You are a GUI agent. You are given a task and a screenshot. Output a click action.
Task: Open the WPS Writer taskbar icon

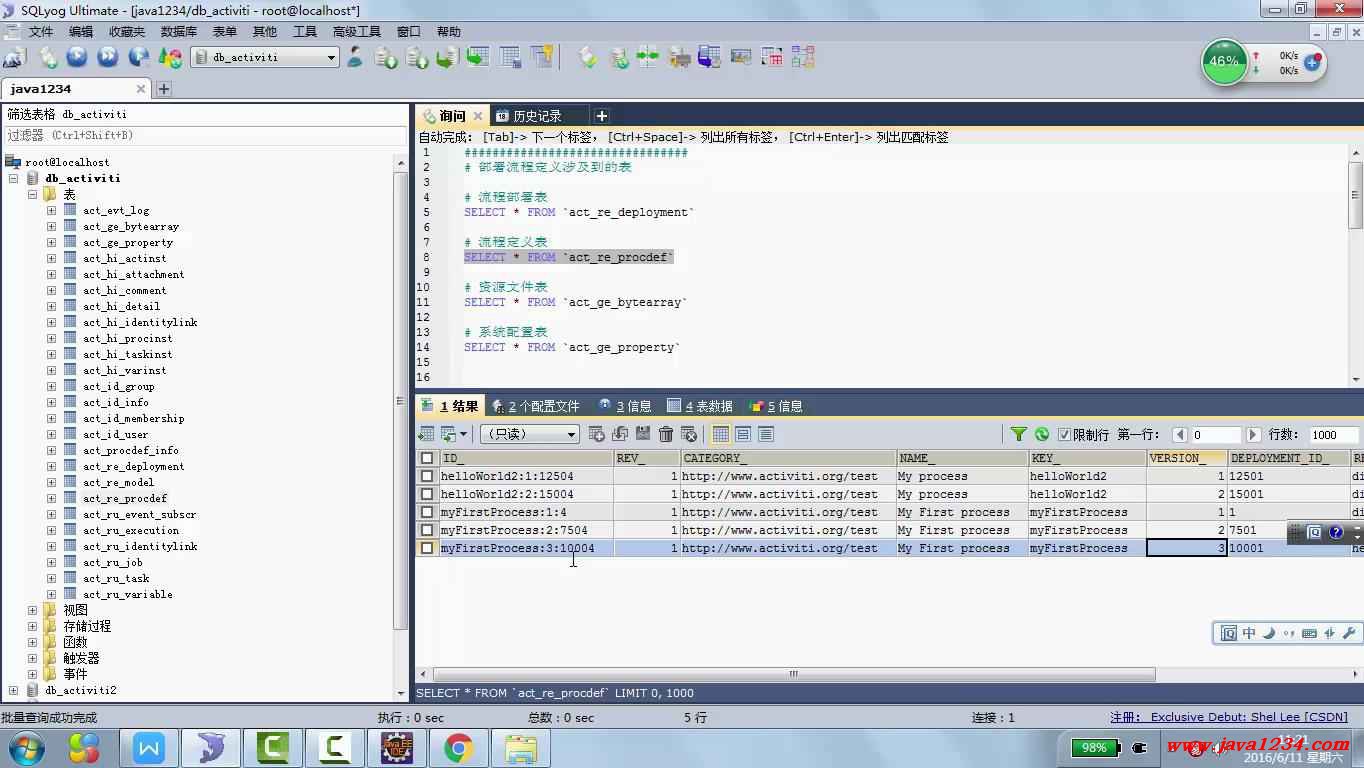pyautogui.click(x=149, y=748)
